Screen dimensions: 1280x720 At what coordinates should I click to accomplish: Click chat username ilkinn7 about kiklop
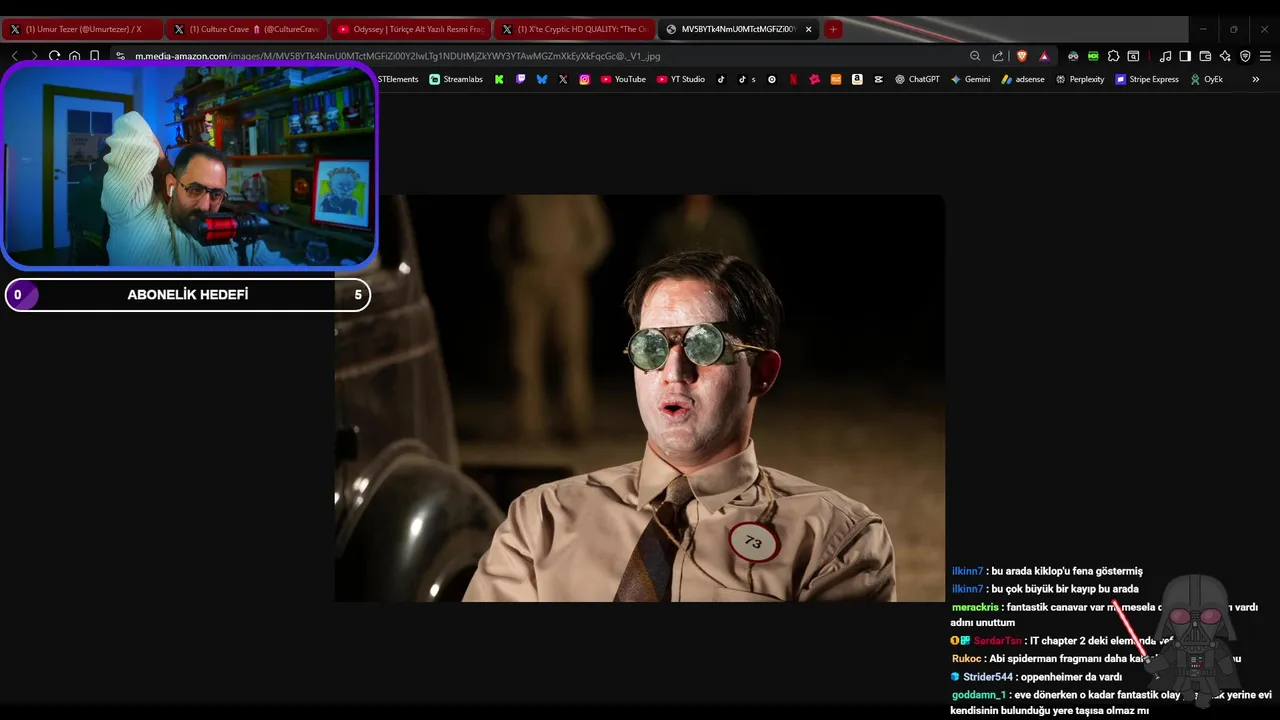click(967, 571)
